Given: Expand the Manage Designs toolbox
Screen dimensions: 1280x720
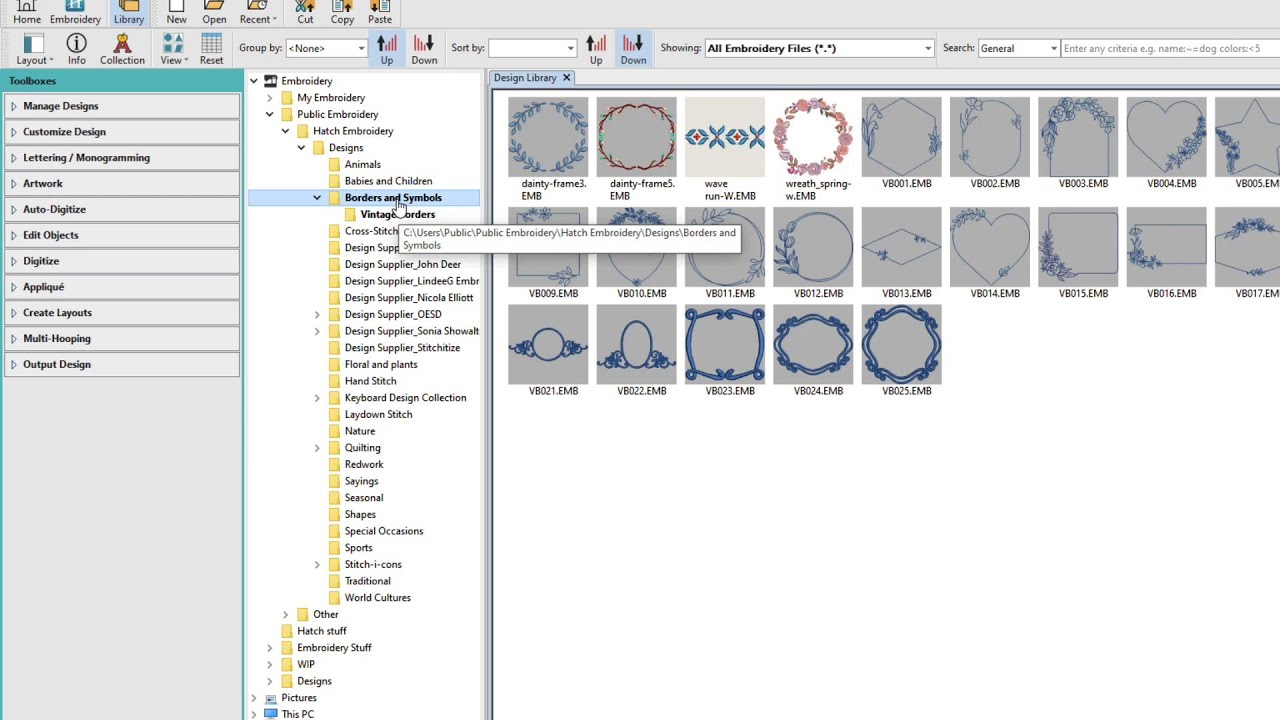Looking at the screenshot, I should pos(121,106).
